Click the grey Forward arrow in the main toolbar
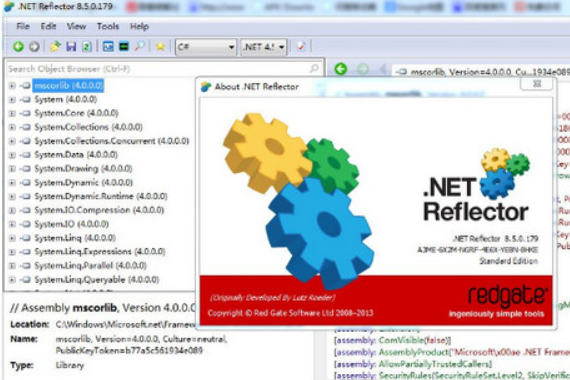Viewport: 570px width, 380px height. [x=34, y=47]
